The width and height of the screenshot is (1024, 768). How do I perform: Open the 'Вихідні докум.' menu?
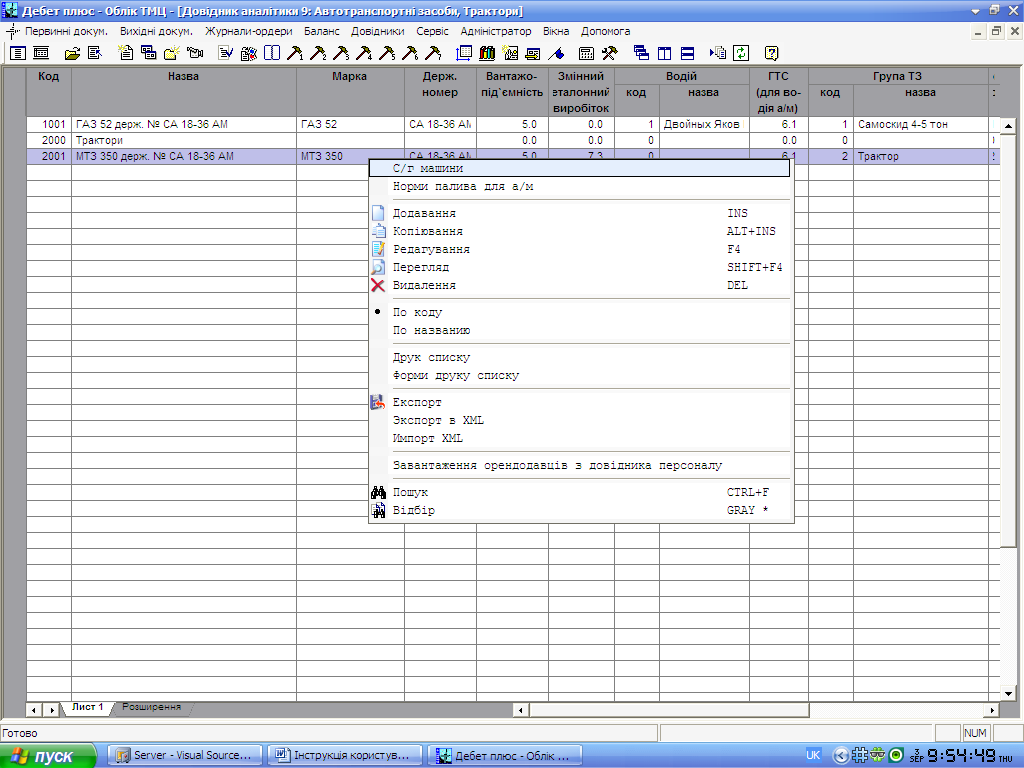click(156, 31)
